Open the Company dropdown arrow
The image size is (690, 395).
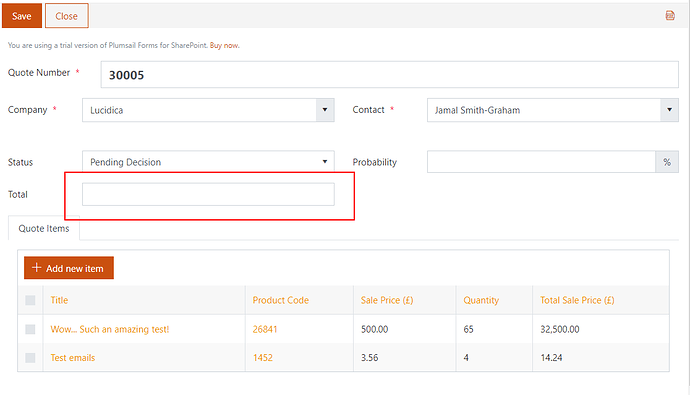pyautogui.click(x=325, y=110)
